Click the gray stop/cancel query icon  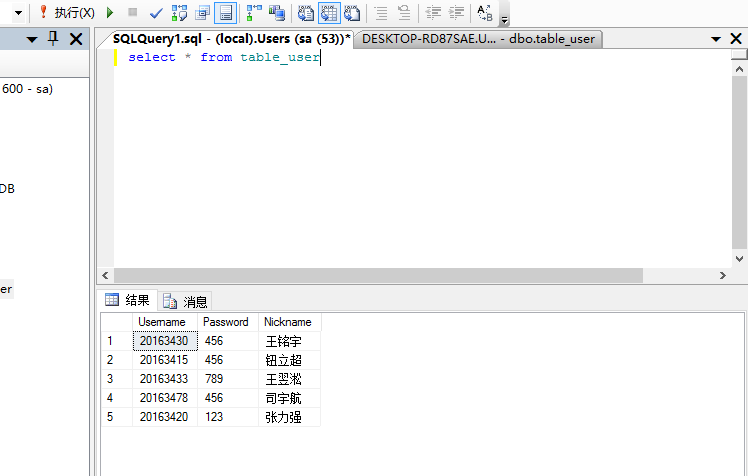133,13
